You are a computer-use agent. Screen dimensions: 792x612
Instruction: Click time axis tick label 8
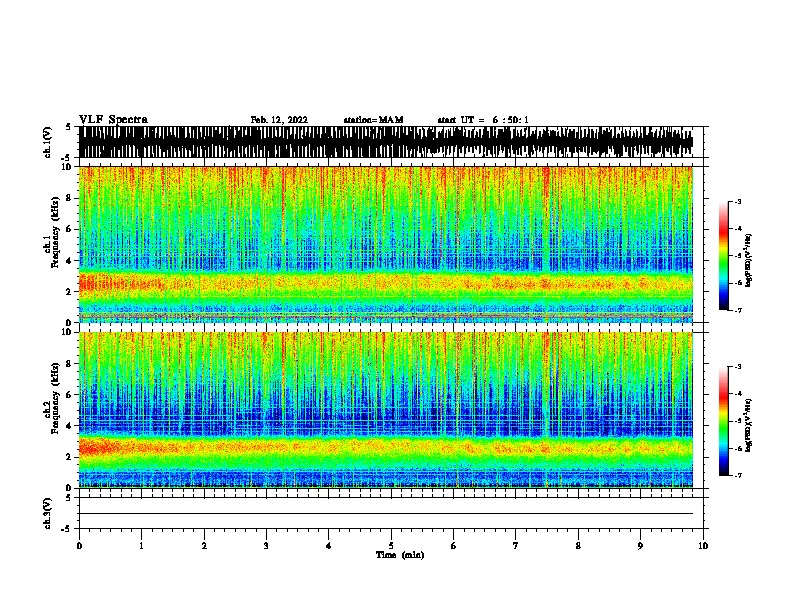[578, 546]
